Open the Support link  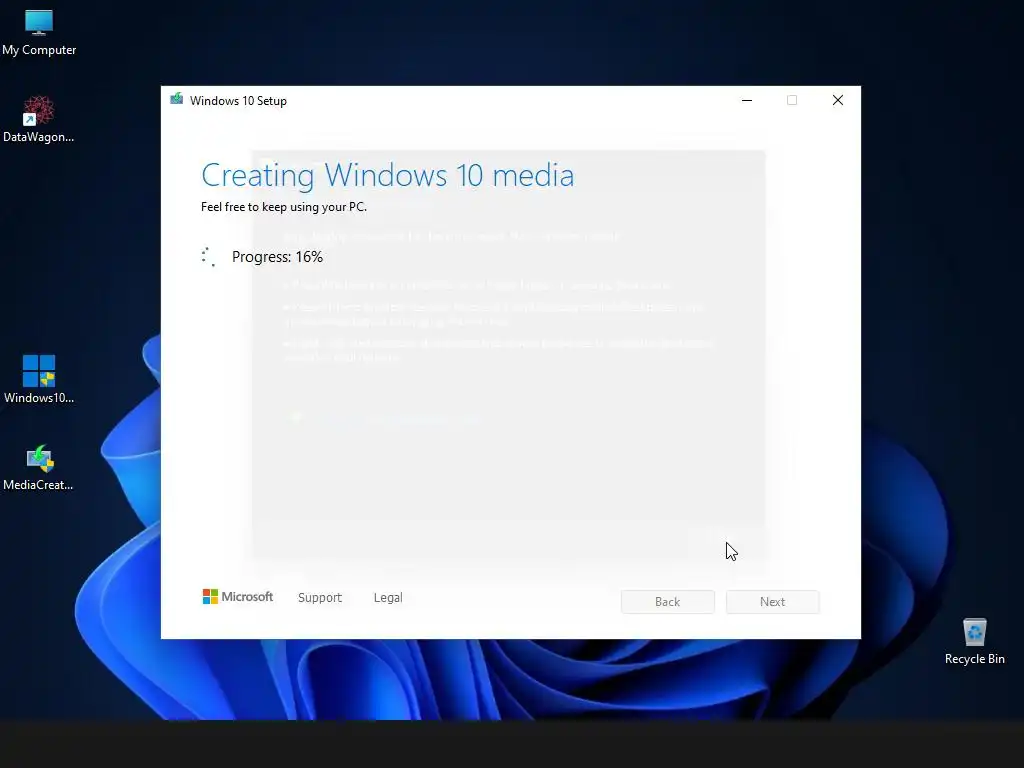320,598
